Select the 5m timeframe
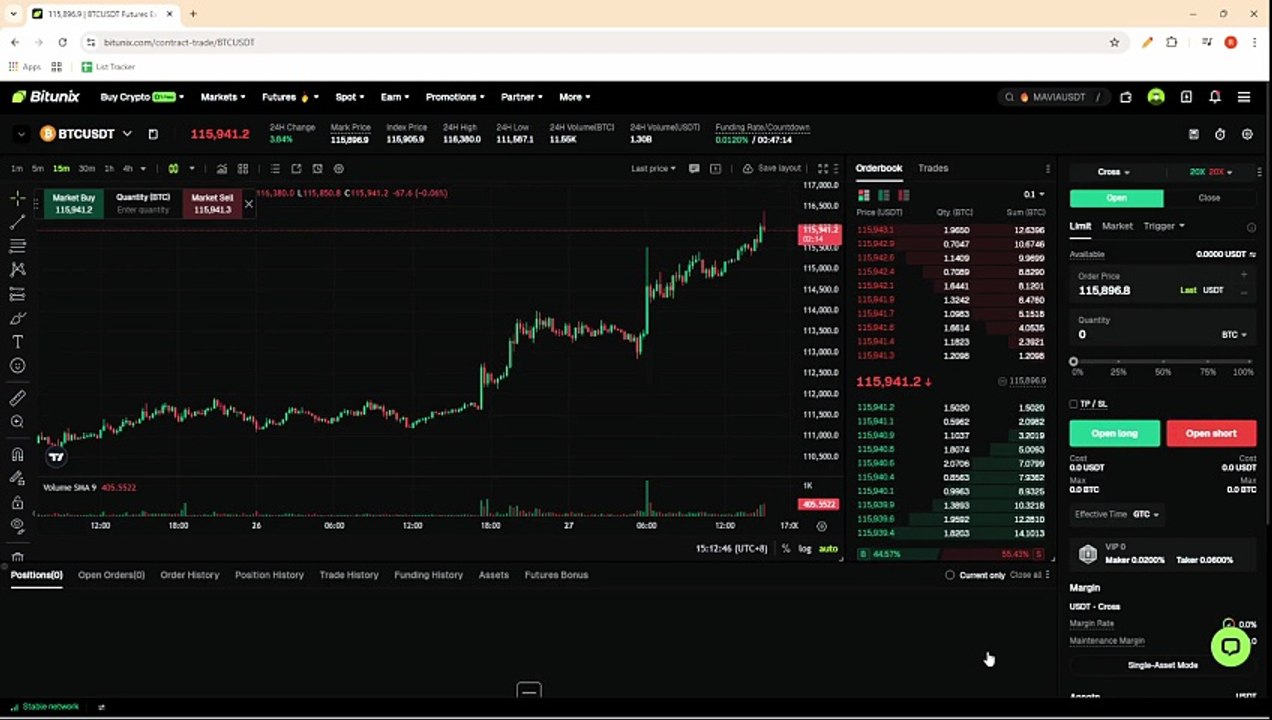The width and height of the screenshot is (1272, 720). [x=38, y=168]
